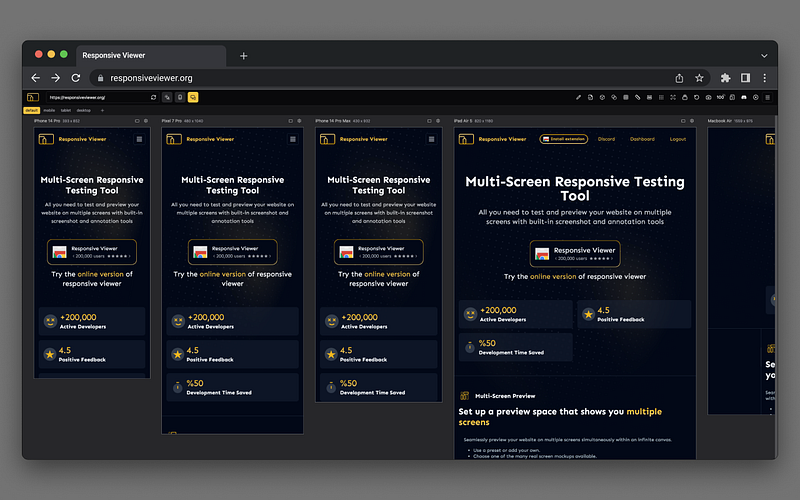Viewport: 800px width, 500px height.
Task: Open settings for the iPhone 14 Pro Max screen
Action: tap(438, 121)
